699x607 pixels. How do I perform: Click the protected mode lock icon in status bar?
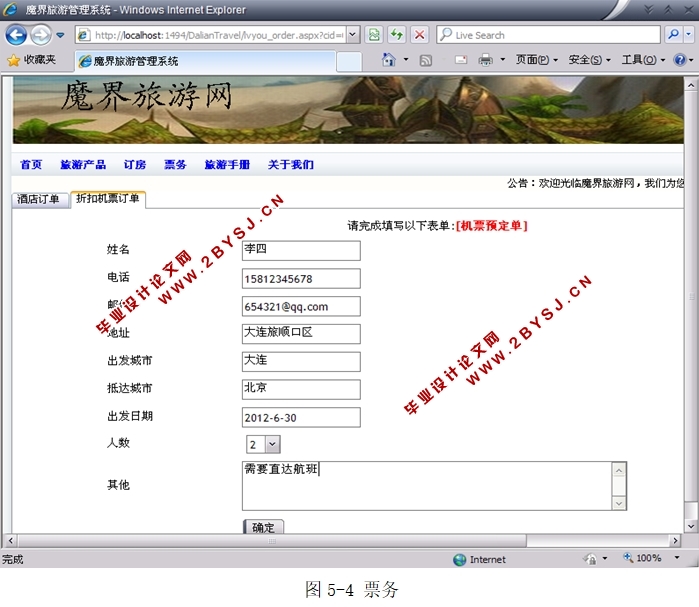(590, 559)
